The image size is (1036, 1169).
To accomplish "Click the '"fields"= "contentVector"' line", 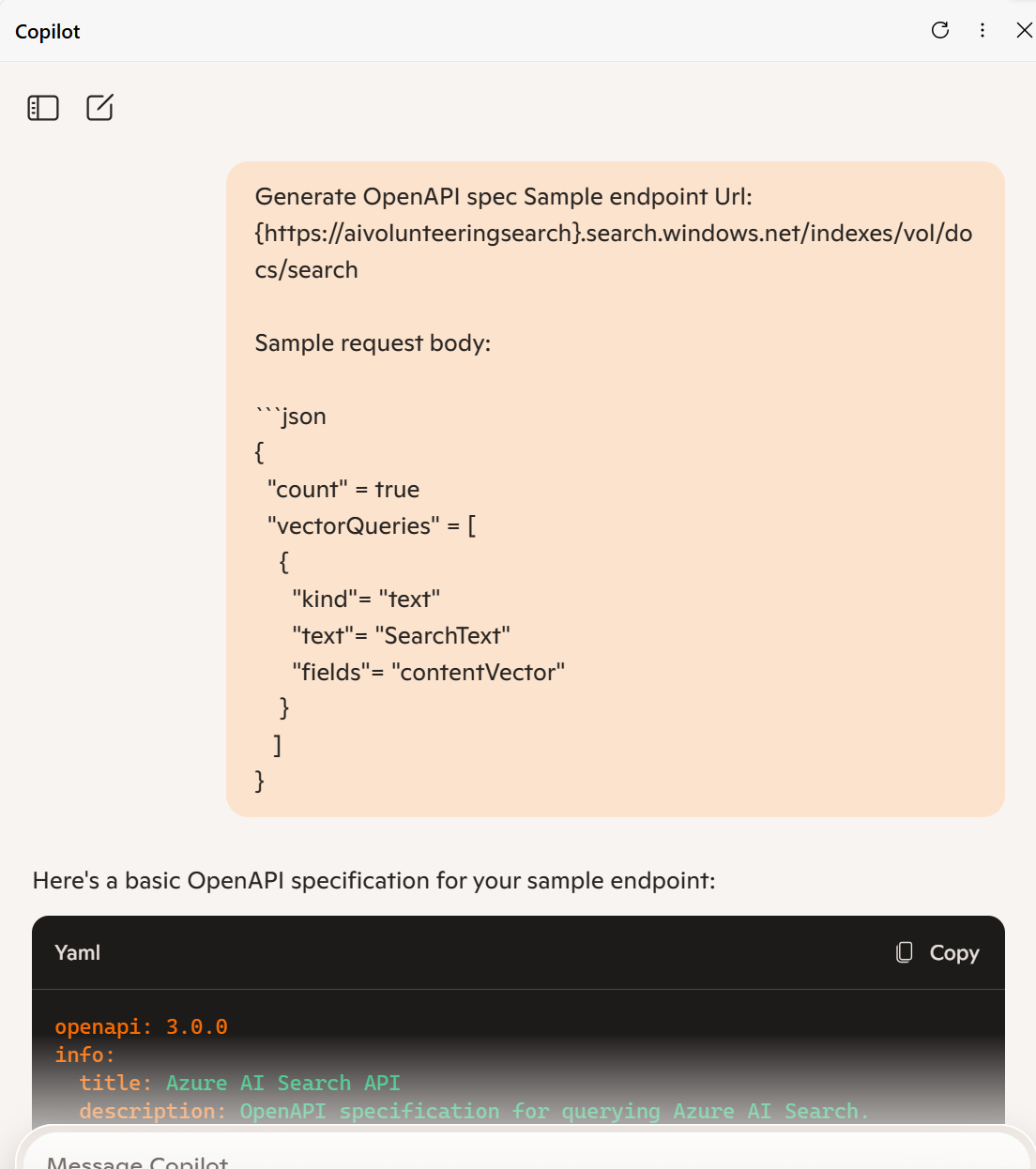I will (x=428, y=673).
